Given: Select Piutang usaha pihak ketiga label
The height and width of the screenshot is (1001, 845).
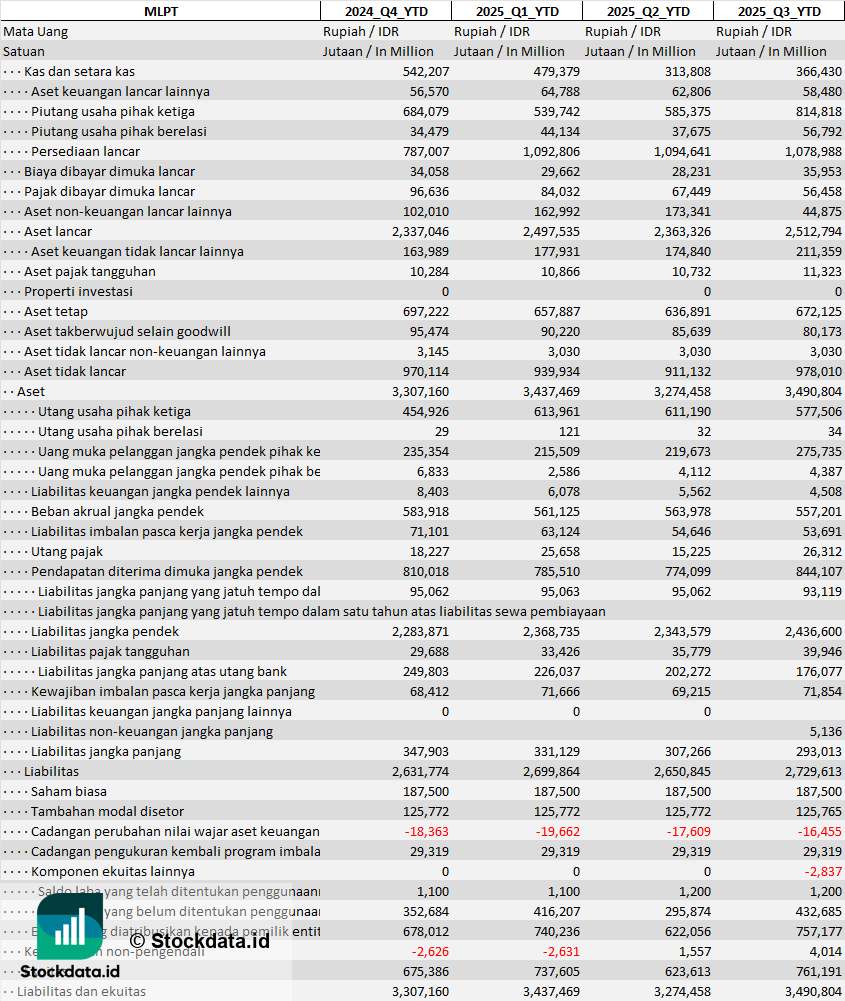Looking at the screenshot, I should [x=113, y=111].
